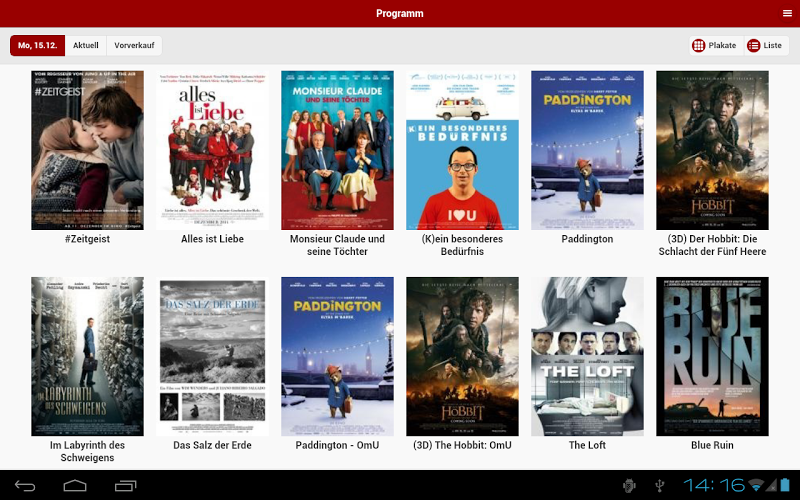This screenshot has width=800, height=500.
Task: Open the Paddington poster in first row
Action: point(587,150)
